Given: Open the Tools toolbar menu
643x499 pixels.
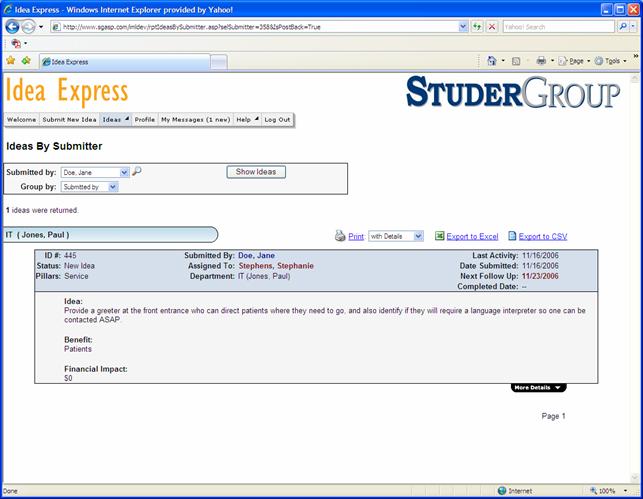Looking at the screenshot, I should coord(611,61).
